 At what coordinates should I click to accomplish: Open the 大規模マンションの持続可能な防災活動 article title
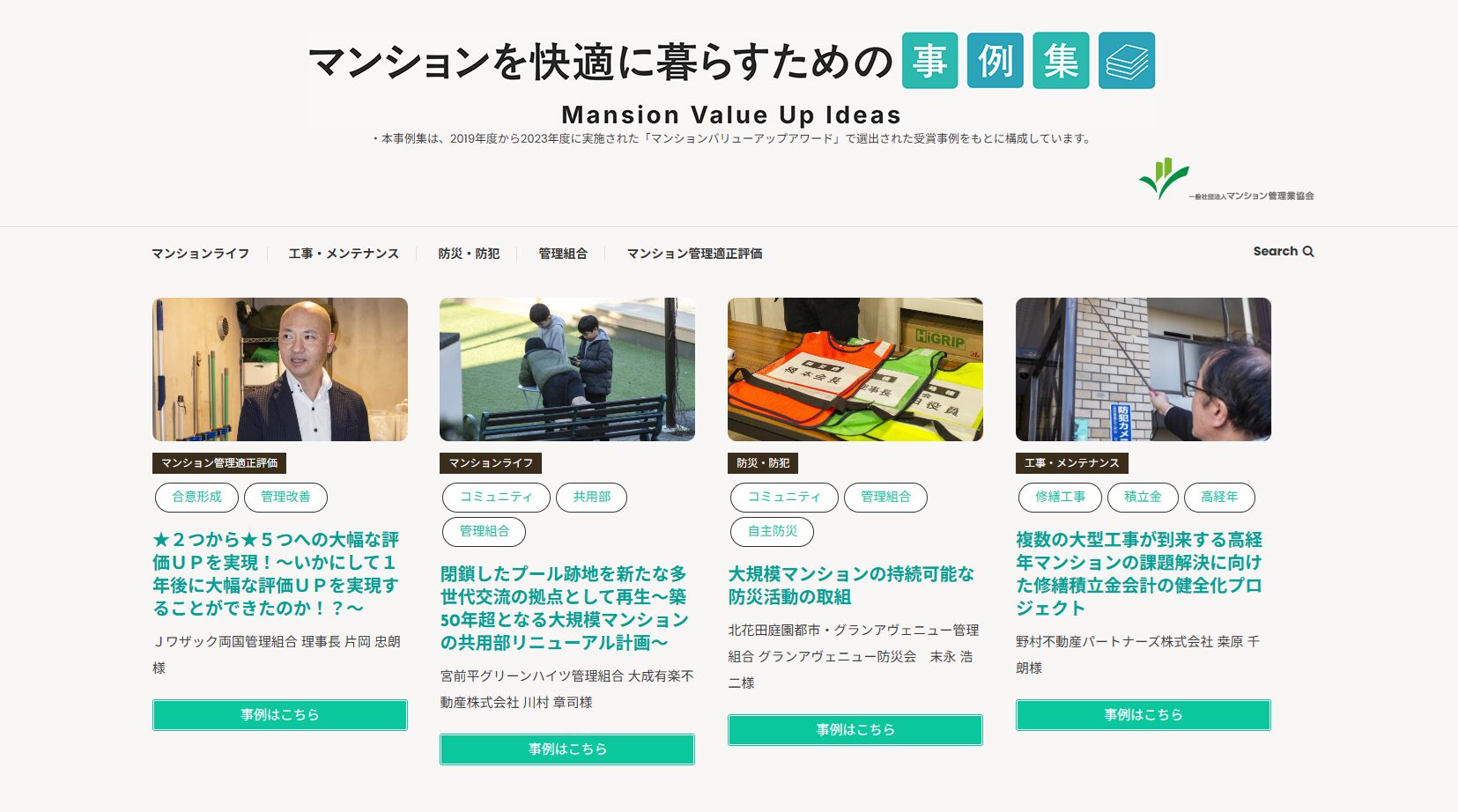[x=851, y=586]
